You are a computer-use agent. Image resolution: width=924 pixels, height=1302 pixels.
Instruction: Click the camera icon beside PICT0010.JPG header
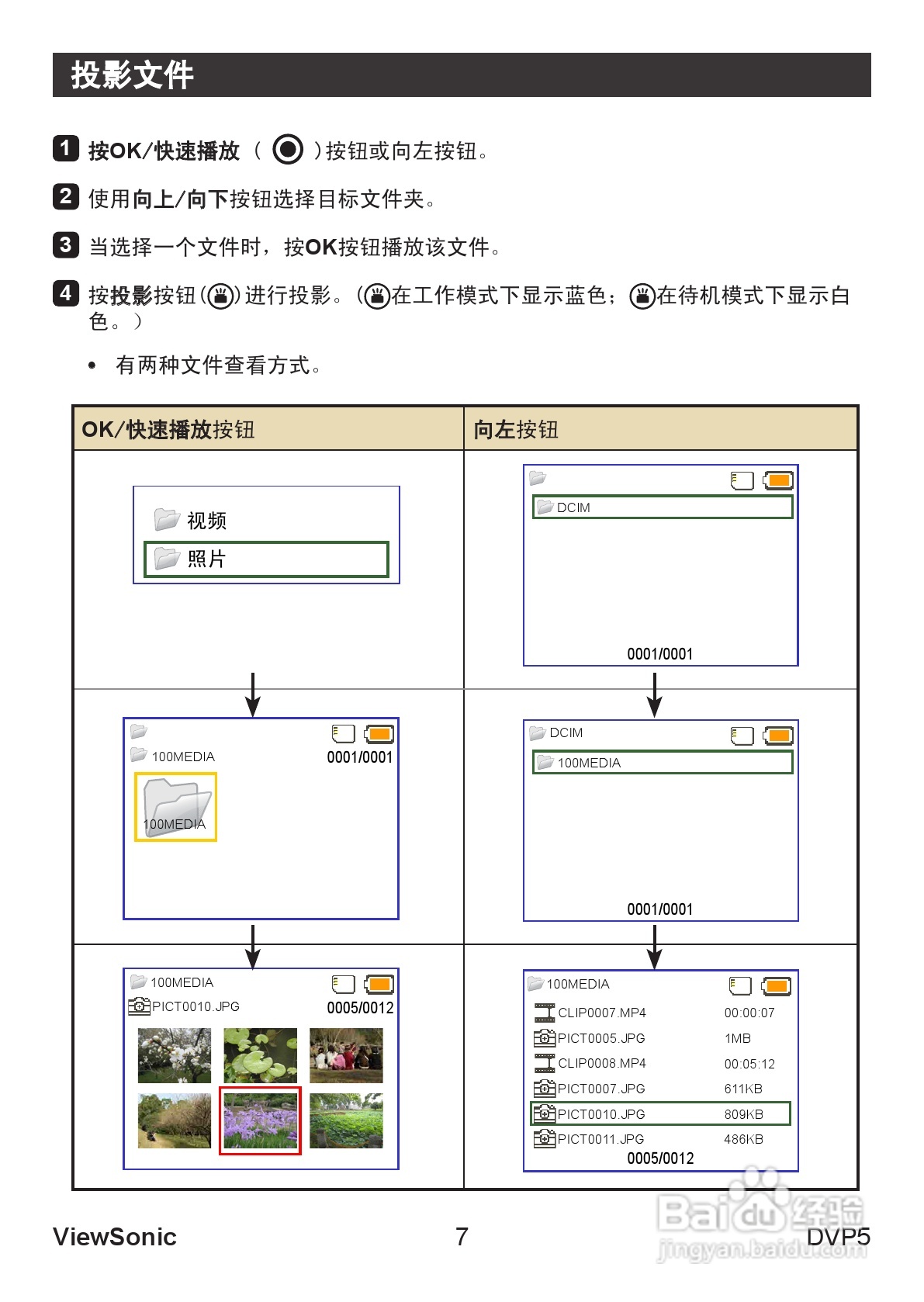tap(139, 1006)
